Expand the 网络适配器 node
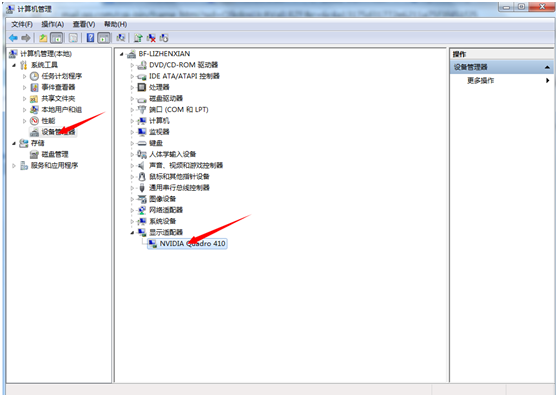 pos(132,210)
